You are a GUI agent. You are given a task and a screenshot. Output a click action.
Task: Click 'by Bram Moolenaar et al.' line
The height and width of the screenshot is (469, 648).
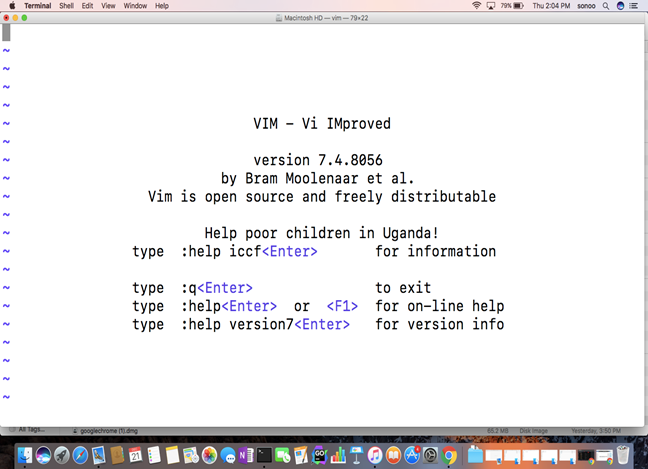pos(317,179)
